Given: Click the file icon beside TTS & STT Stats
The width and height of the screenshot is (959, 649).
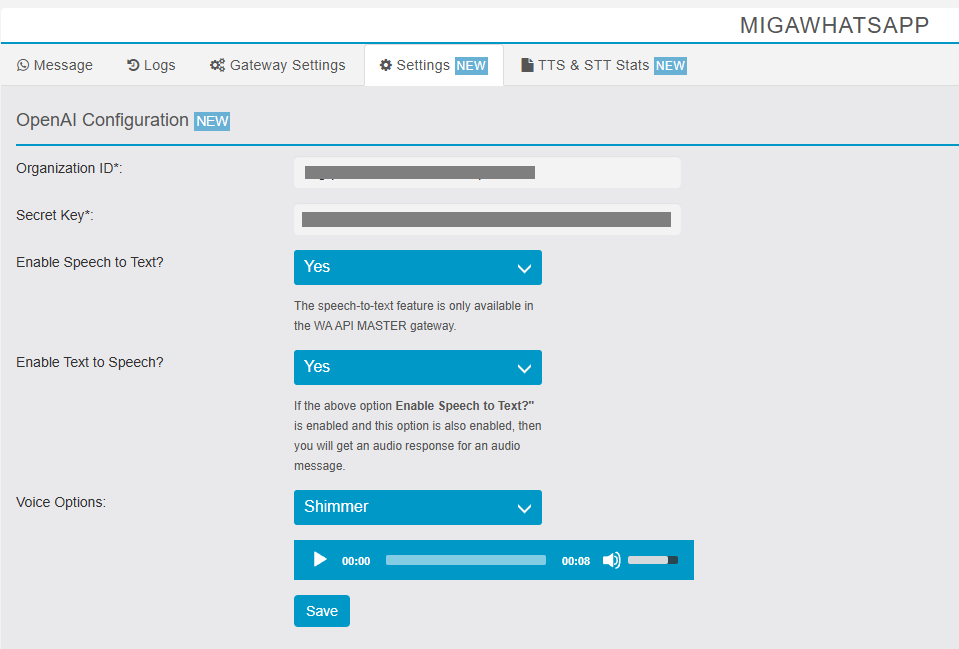Looking at the screenshot, I should 527,66.
